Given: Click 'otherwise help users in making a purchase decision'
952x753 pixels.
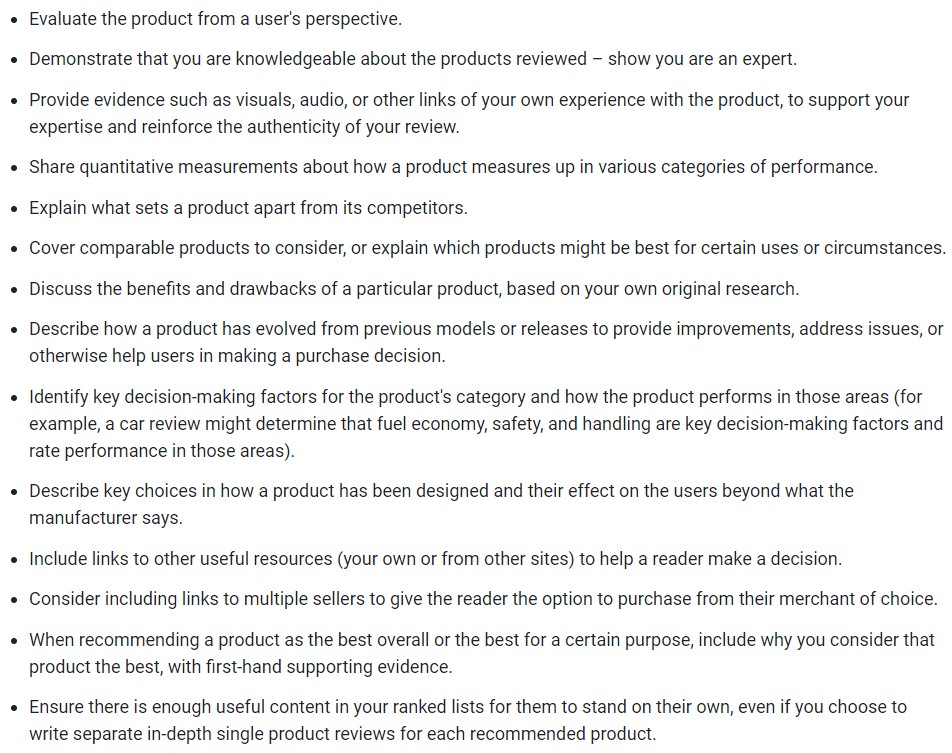Looking at the screenshot, I should (237, 355).
